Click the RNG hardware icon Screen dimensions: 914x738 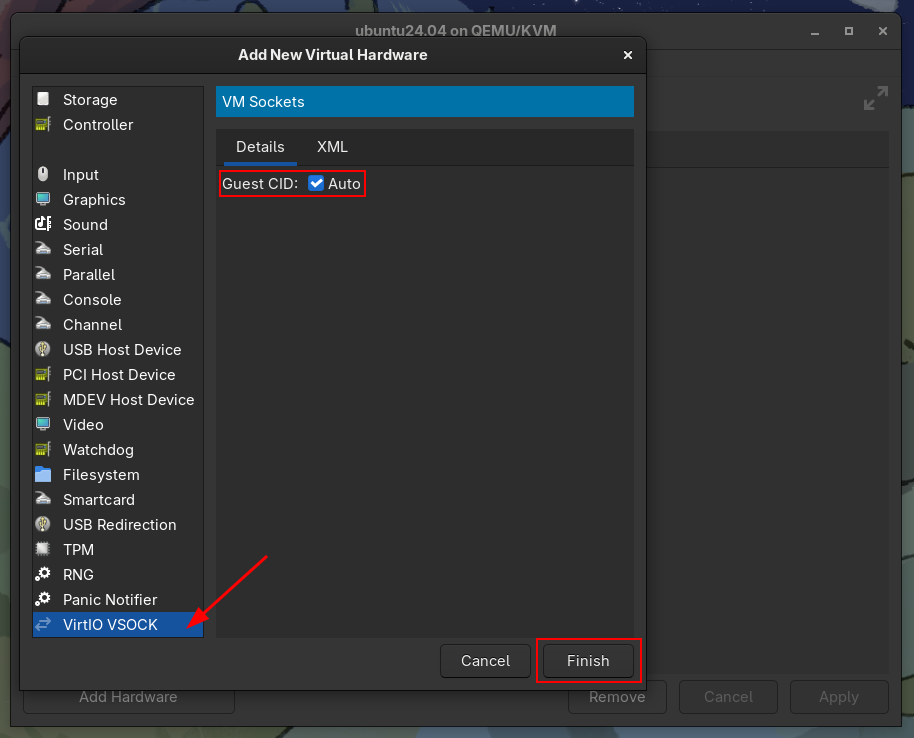(x=44, y=575)
